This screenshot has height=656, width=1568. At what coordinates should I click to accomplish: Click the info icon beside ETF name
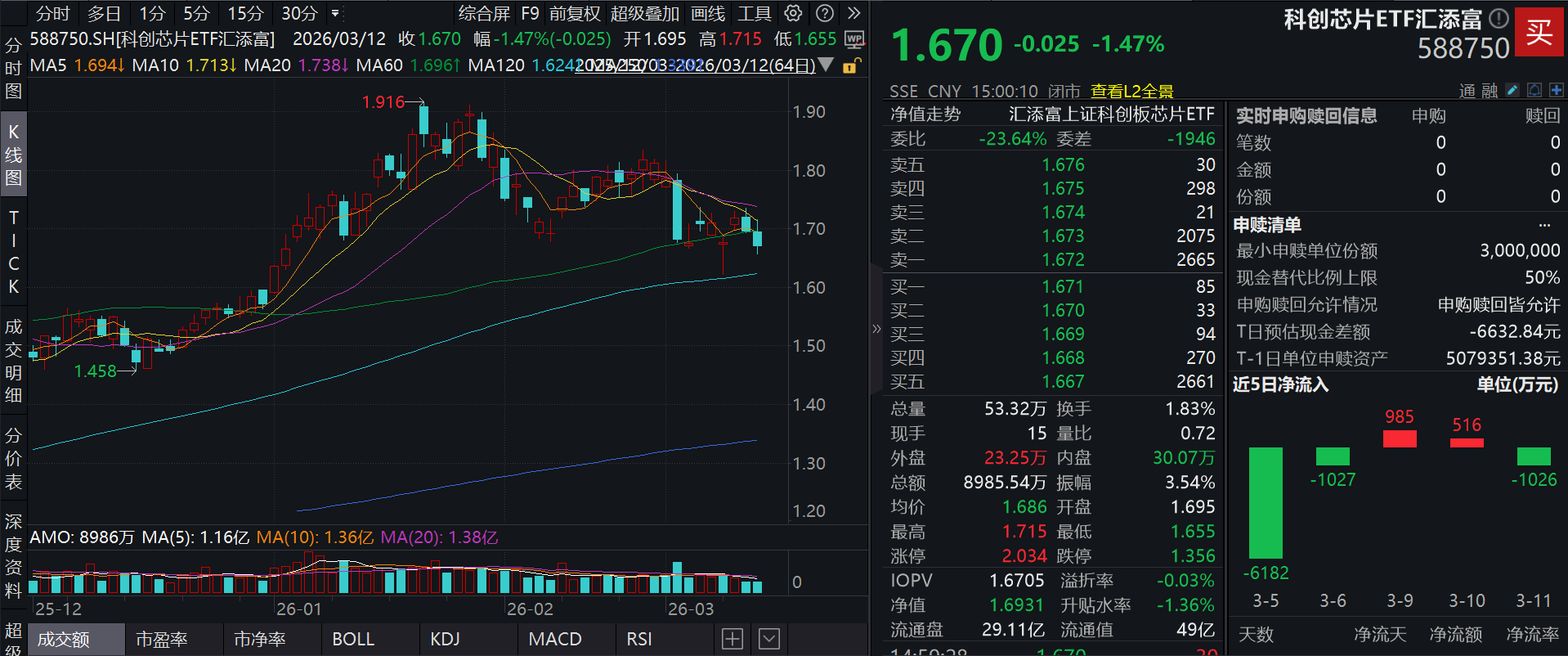tap(1499, 18)
